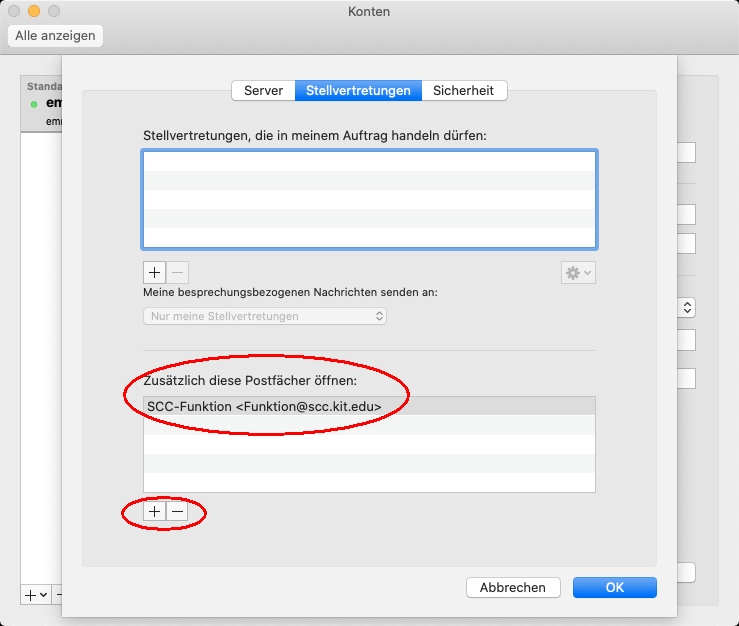Viewport: 739px width, 626px height.
Task: Open the Sicherheit tab
Action: pyautogui.click(x=464, y=91)
